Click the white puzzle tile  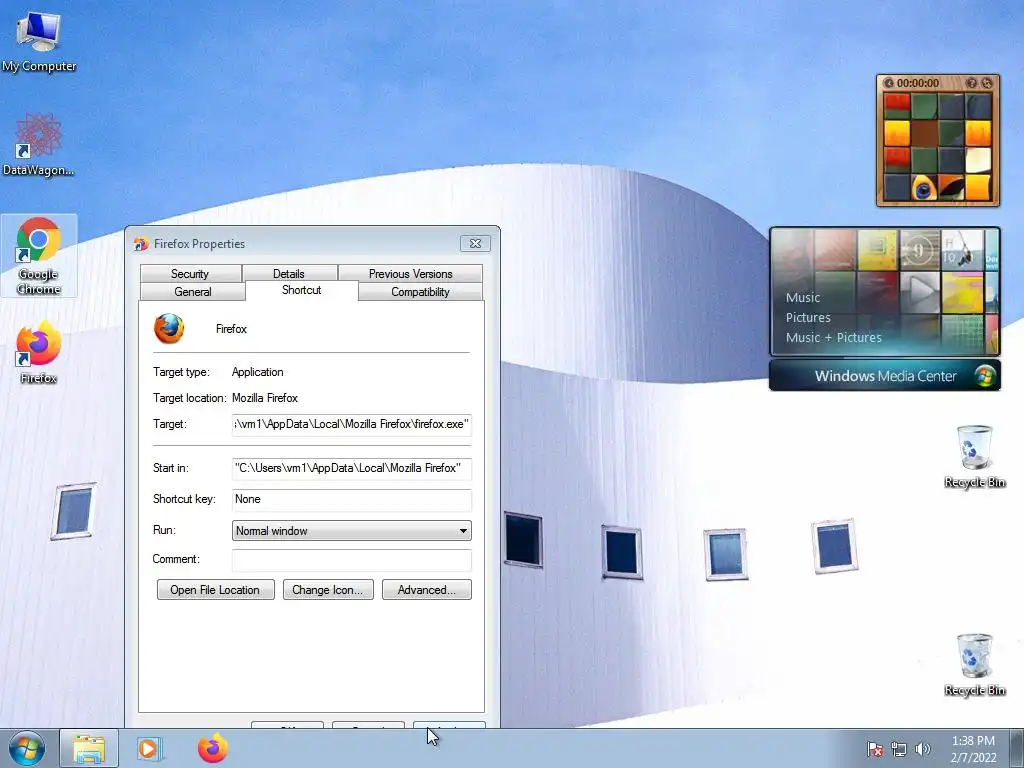pos(978,160)
